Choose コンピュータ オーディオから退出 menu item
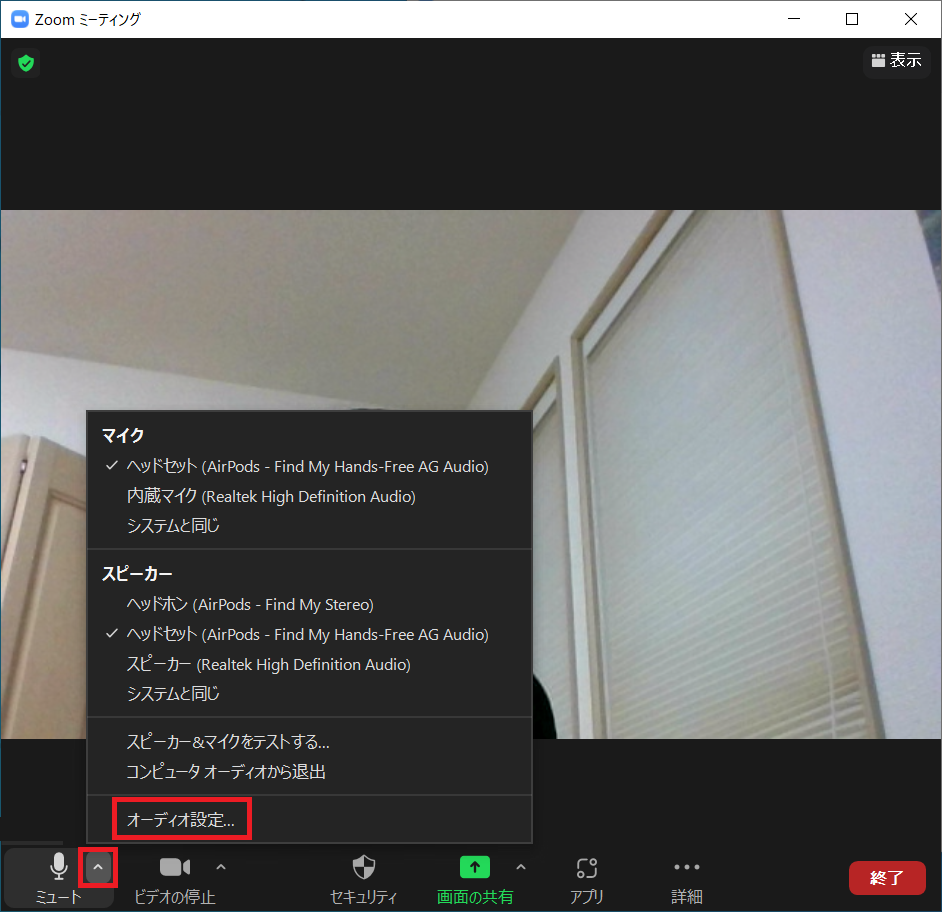 click(x=309, y=772)
